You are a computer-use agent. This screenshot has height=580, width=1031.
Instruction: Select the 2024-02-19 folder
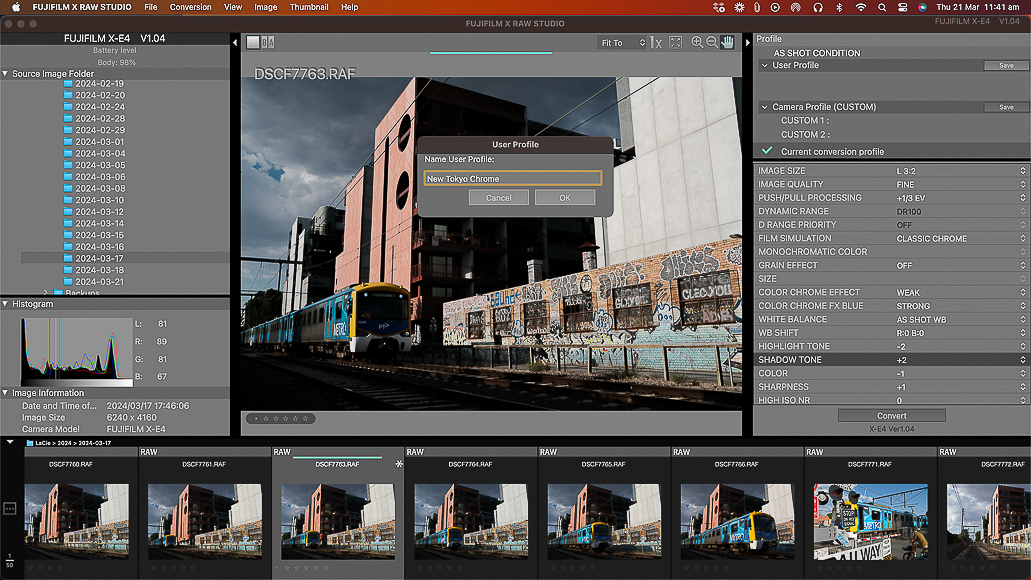point(99,84)
